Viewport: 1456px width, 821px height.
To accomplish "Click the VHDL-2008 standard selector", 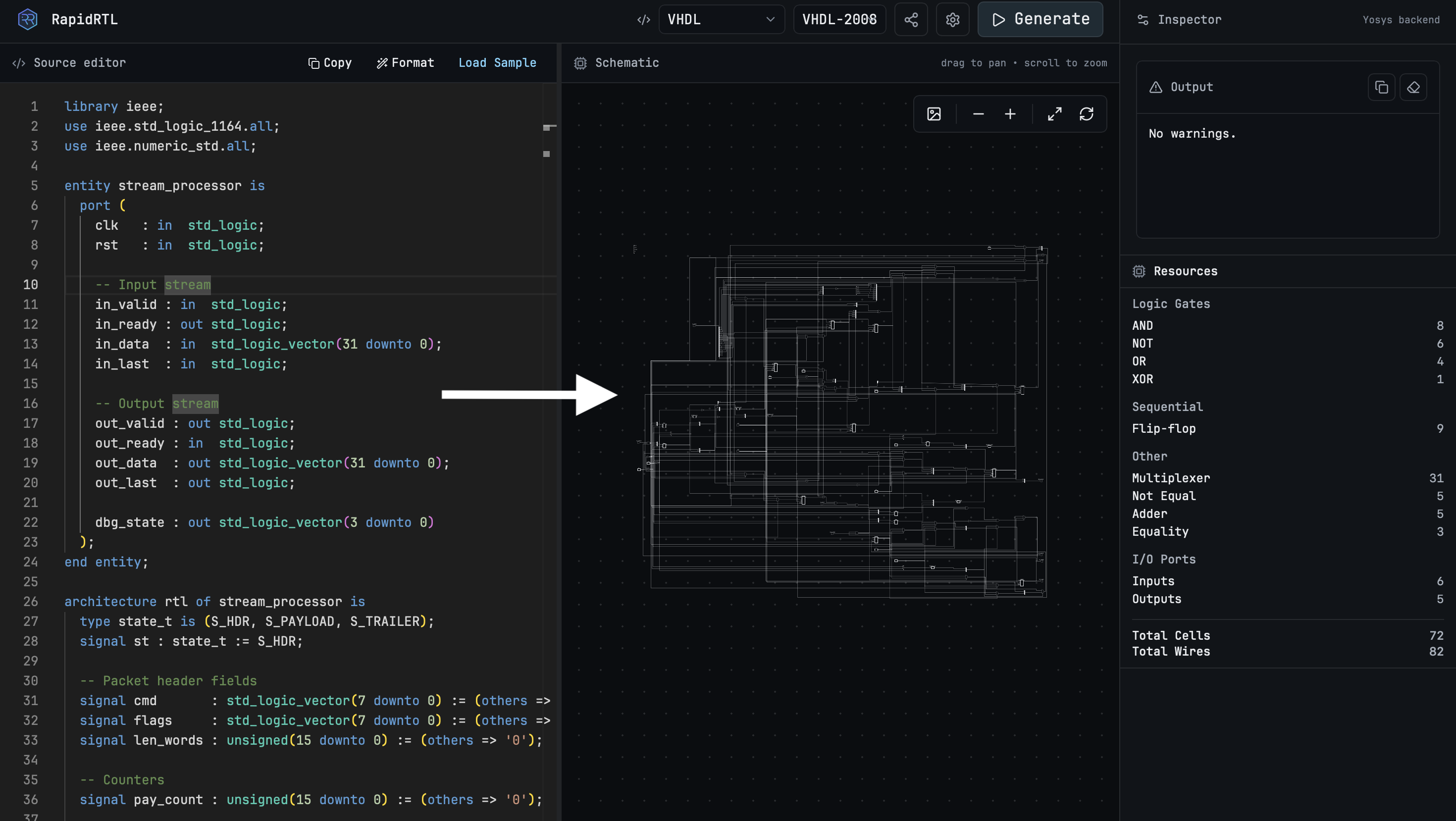I will pyautogui.click(x=839, y=20).
